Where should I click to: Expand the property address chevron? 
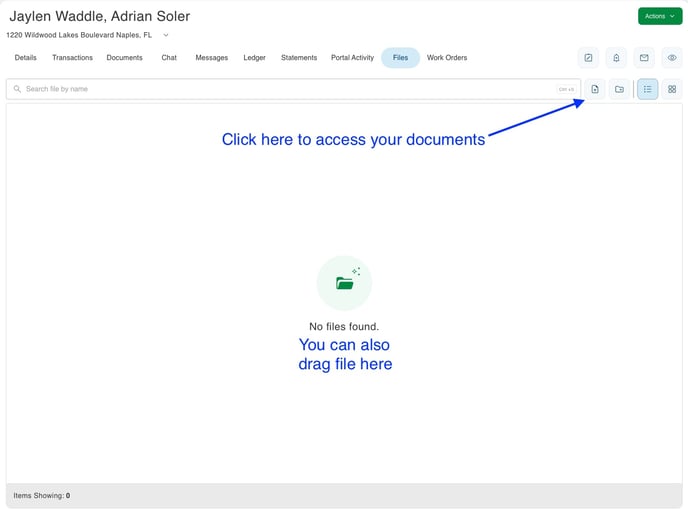(166, 35)
